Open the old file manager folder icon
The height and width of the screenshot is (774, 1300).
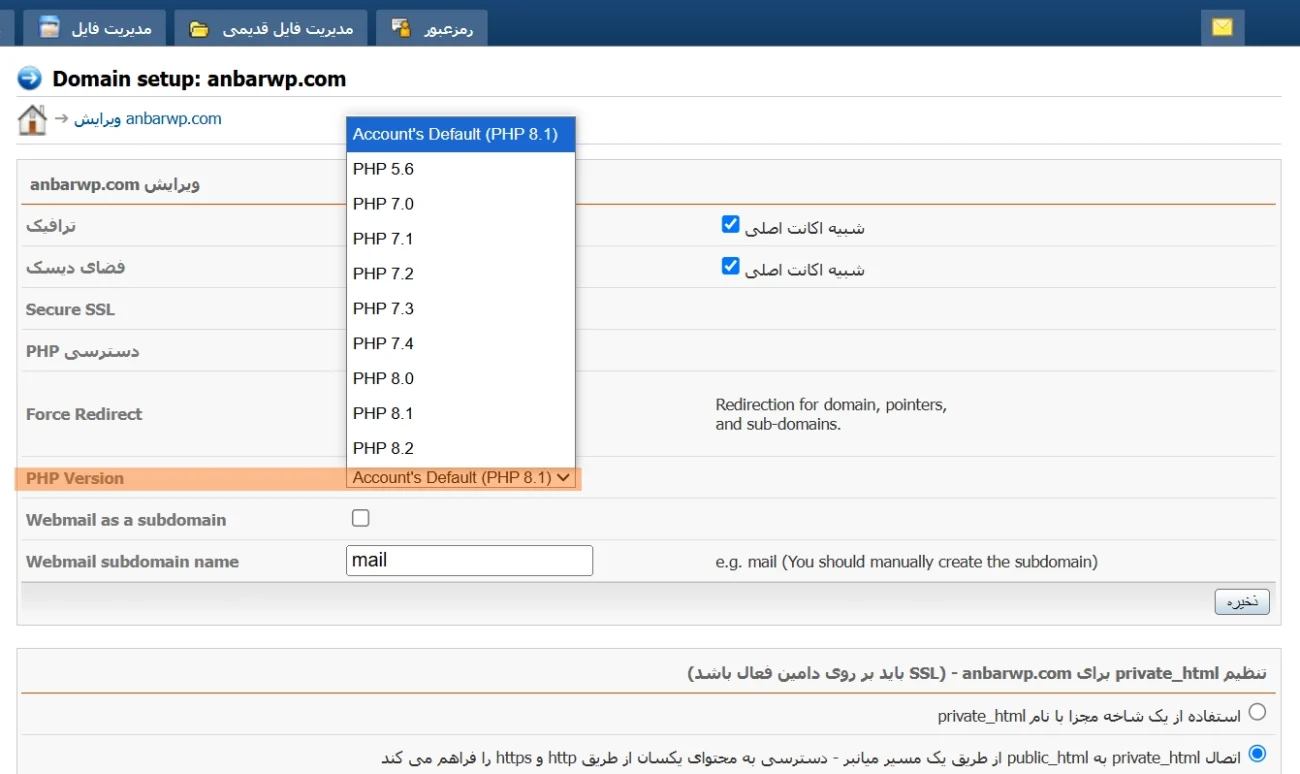[197, 28]
